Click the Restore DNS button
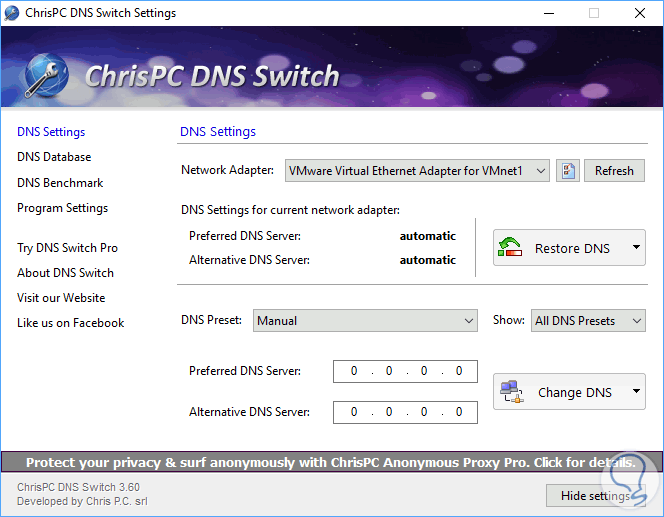 tap(569, 248)
